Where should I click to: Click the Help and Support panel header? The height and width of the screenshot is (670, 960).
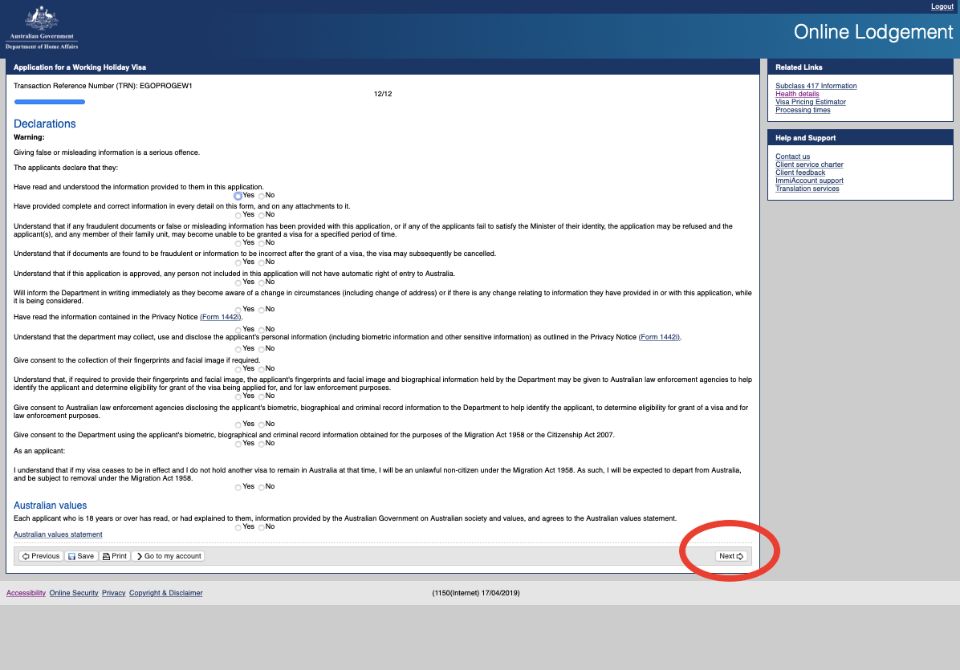point(860,138)
